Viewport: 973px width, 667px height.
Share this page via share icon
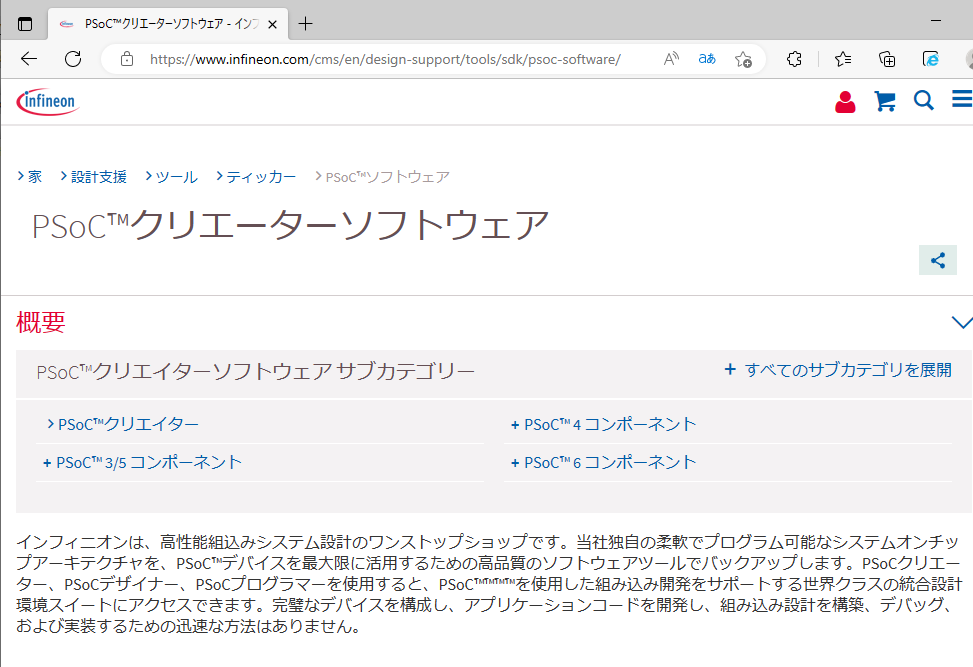(x=938, y=260)
